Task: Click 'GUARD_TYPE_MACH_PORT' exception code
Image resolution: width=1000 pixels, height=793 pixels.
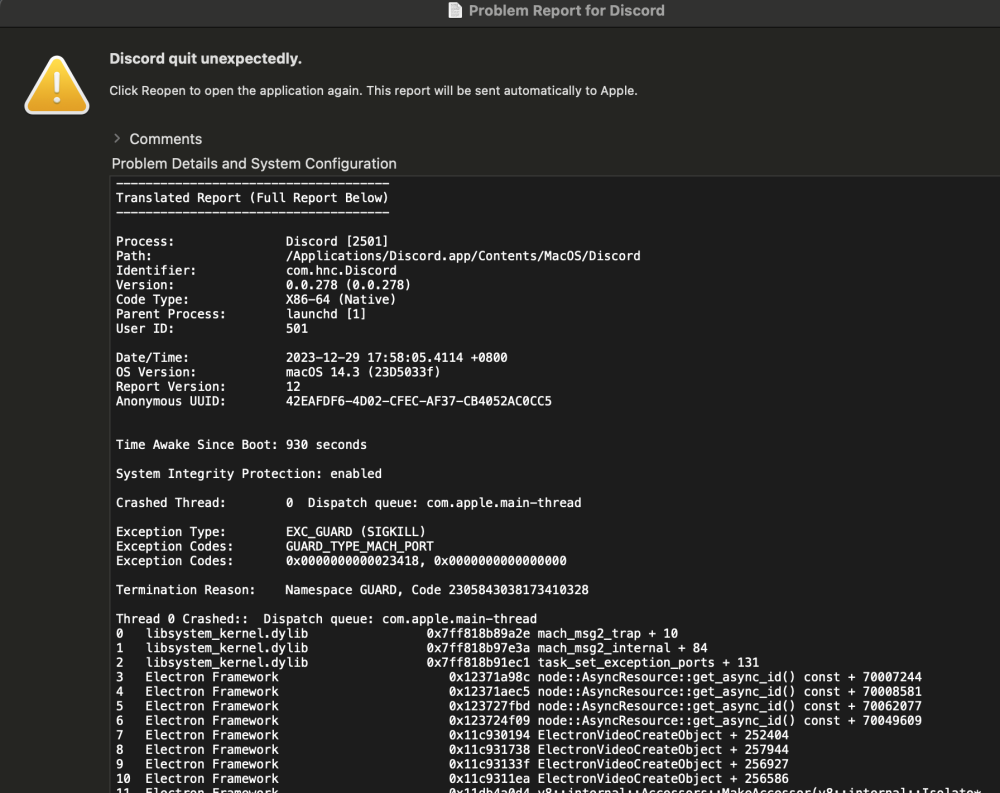Action: 359,546
